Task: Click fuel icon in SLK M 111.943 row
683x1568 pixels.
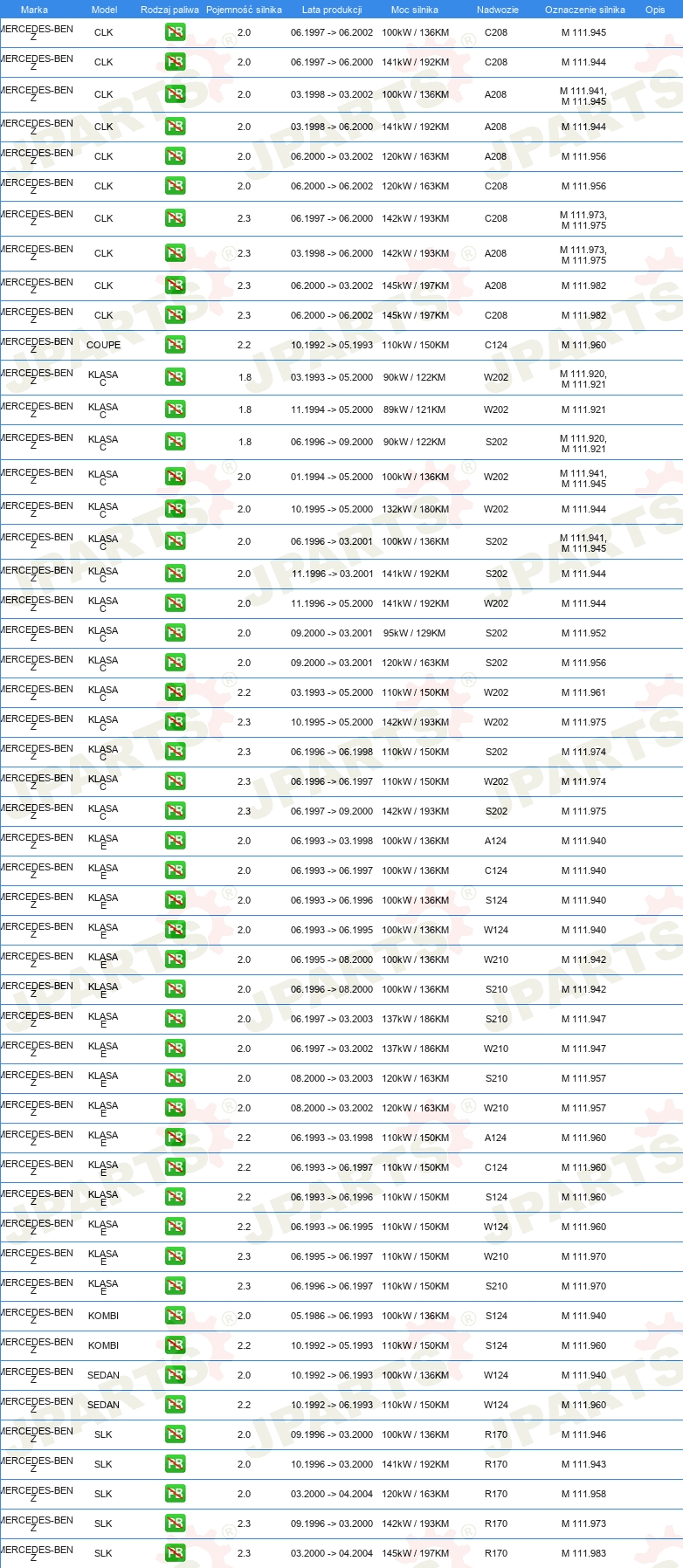Action: click(175, 1464)
